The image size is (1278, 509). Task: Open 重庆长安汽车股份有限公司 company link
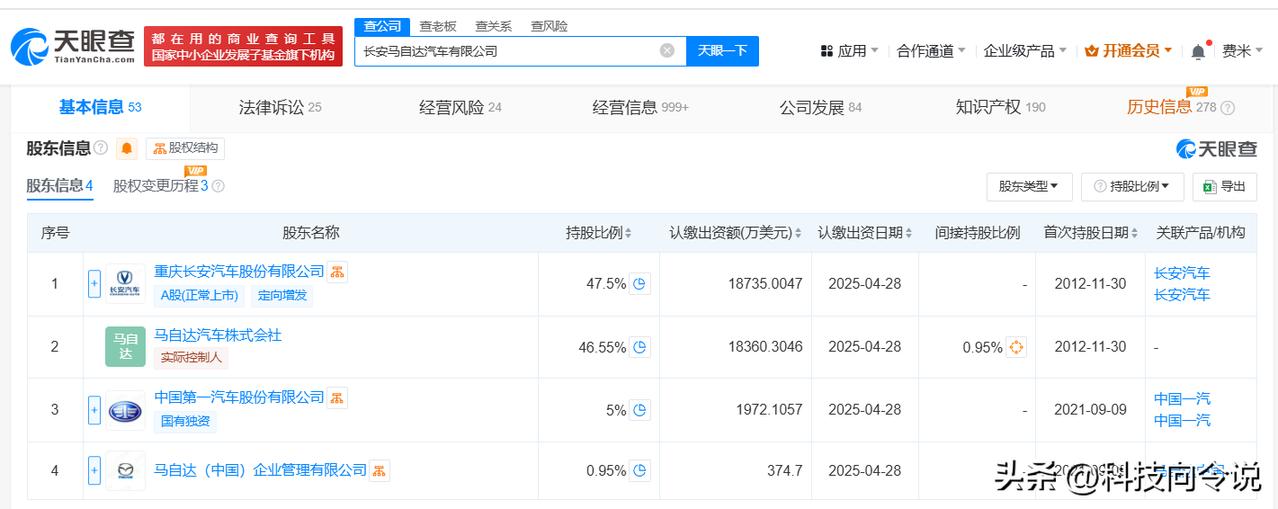point(239,271)
